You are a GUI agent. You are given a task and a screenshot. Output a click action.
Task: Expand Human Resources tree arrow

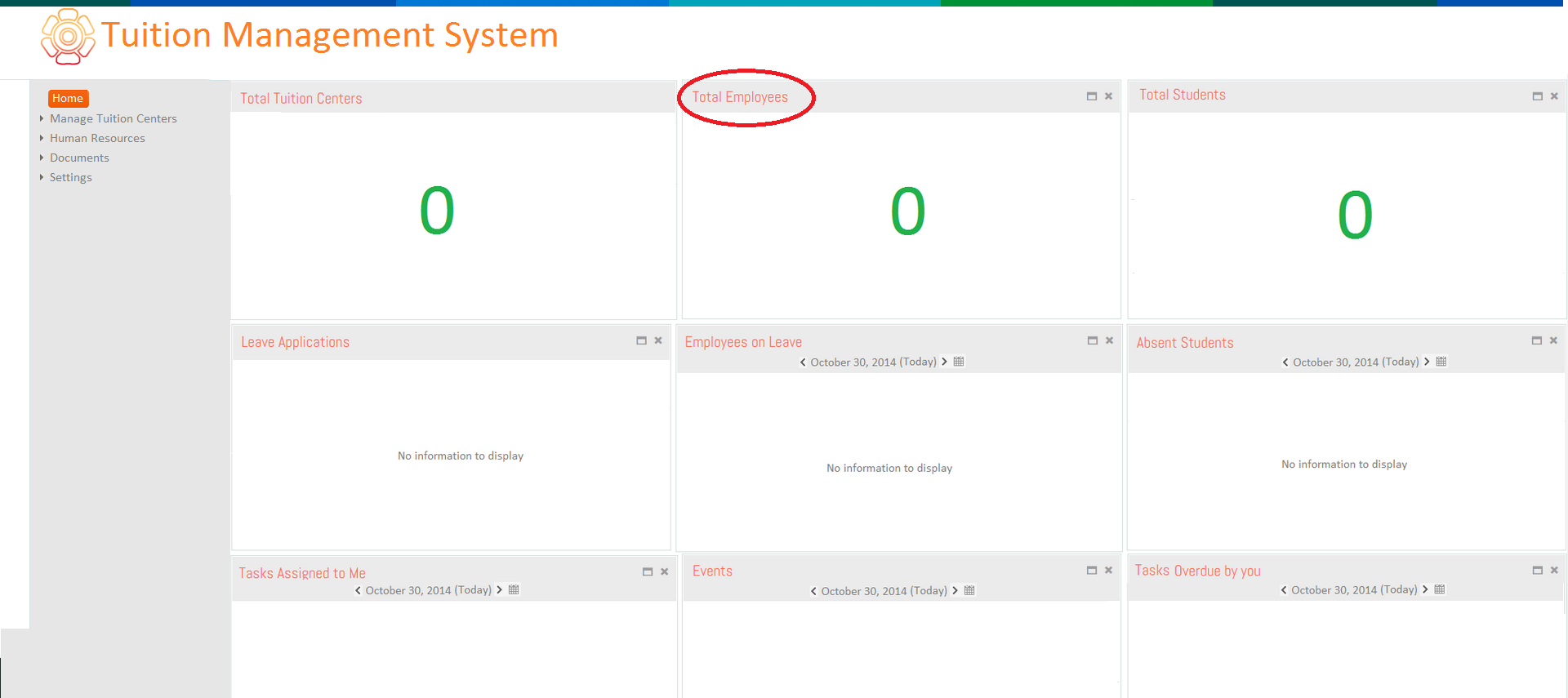(x=42, y=138)
